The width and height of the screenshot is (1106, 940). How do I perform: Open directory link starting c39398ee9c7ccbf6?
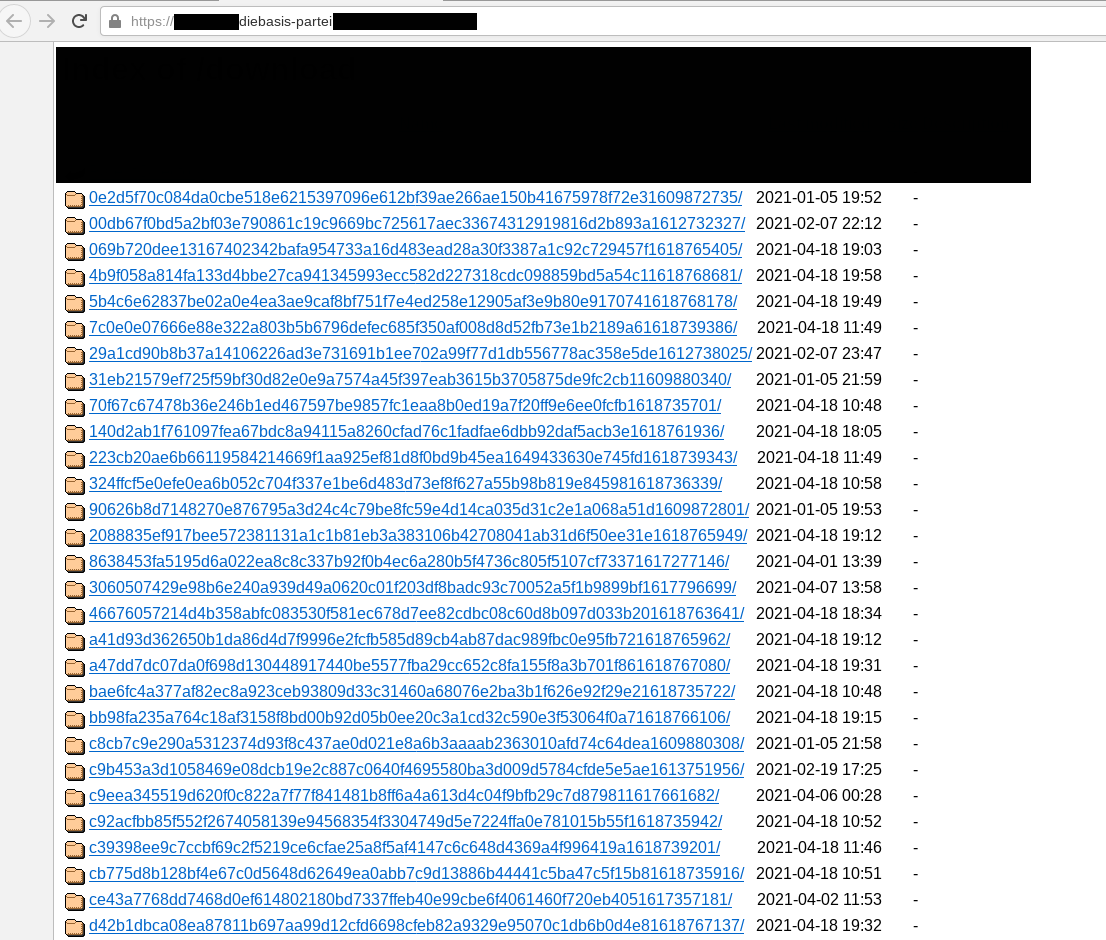tap(405, 848)
